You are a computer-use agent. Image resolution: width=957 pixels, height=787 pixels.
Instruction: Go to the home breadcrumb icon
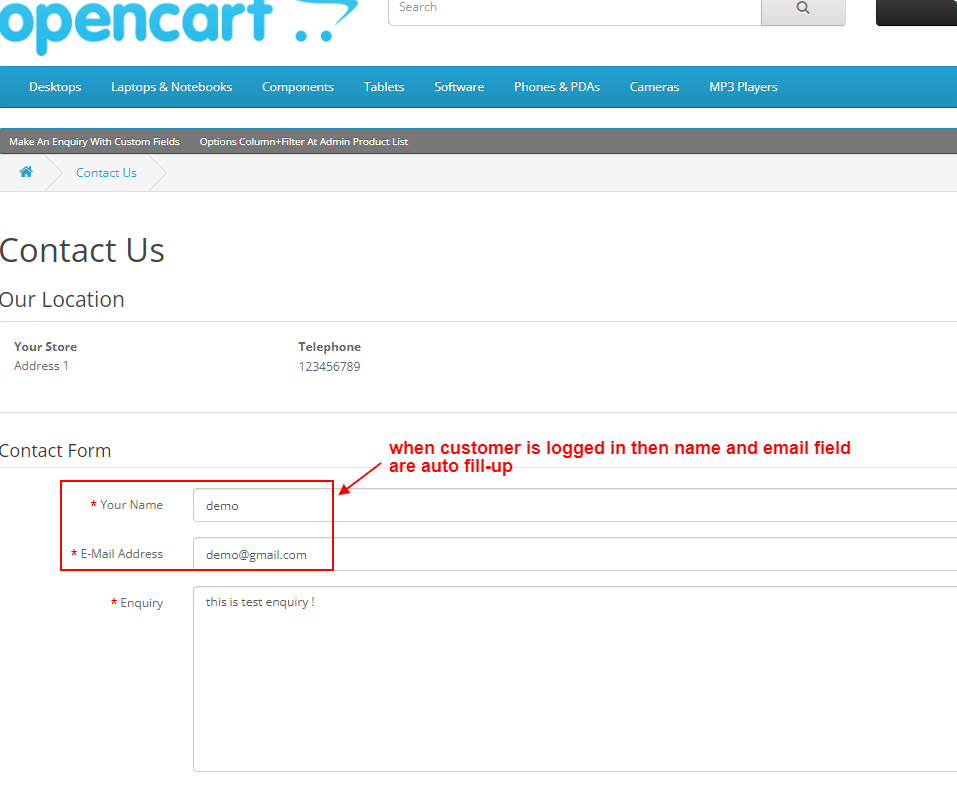pos(26,172)
